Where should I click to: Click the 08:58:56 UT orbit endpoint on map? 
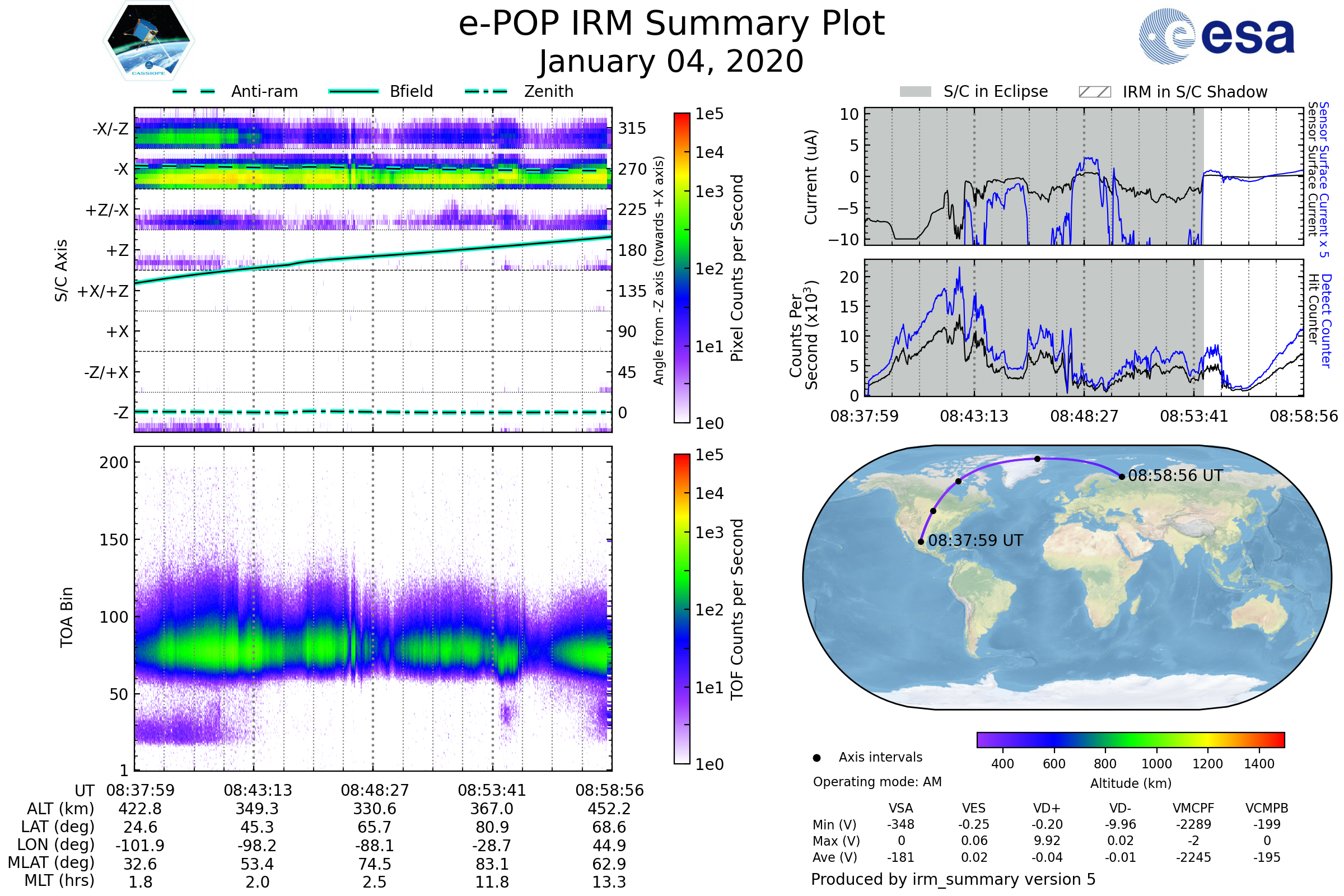pos(1122,477)
